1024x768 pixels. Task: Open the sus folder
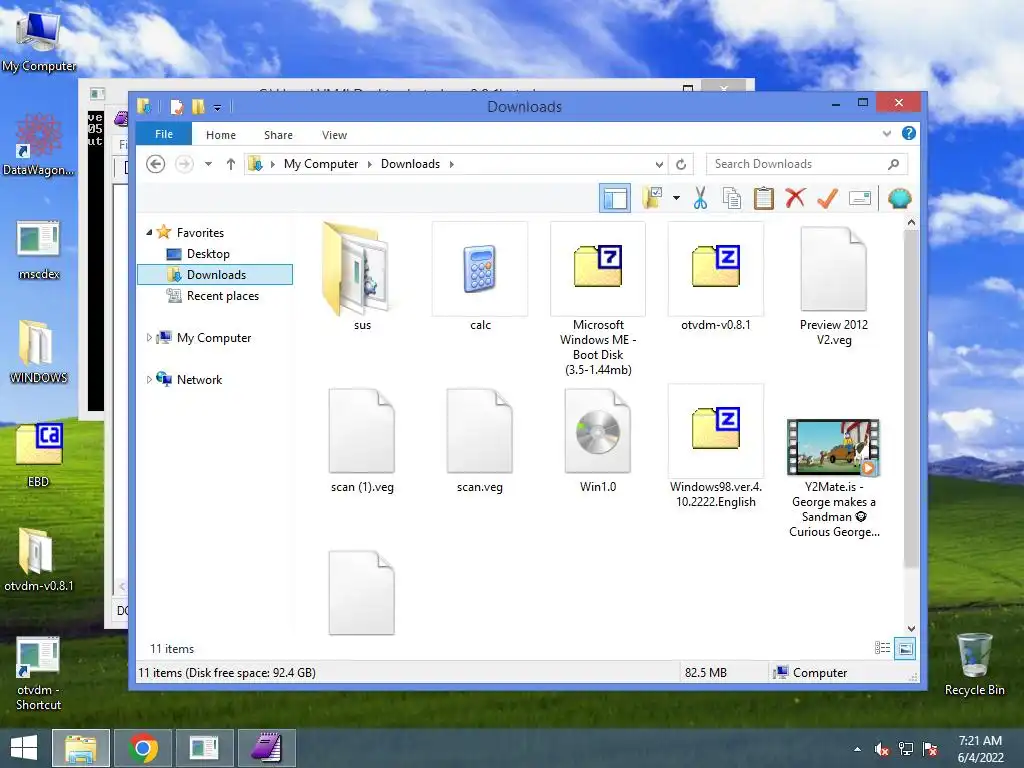(362, 277)
